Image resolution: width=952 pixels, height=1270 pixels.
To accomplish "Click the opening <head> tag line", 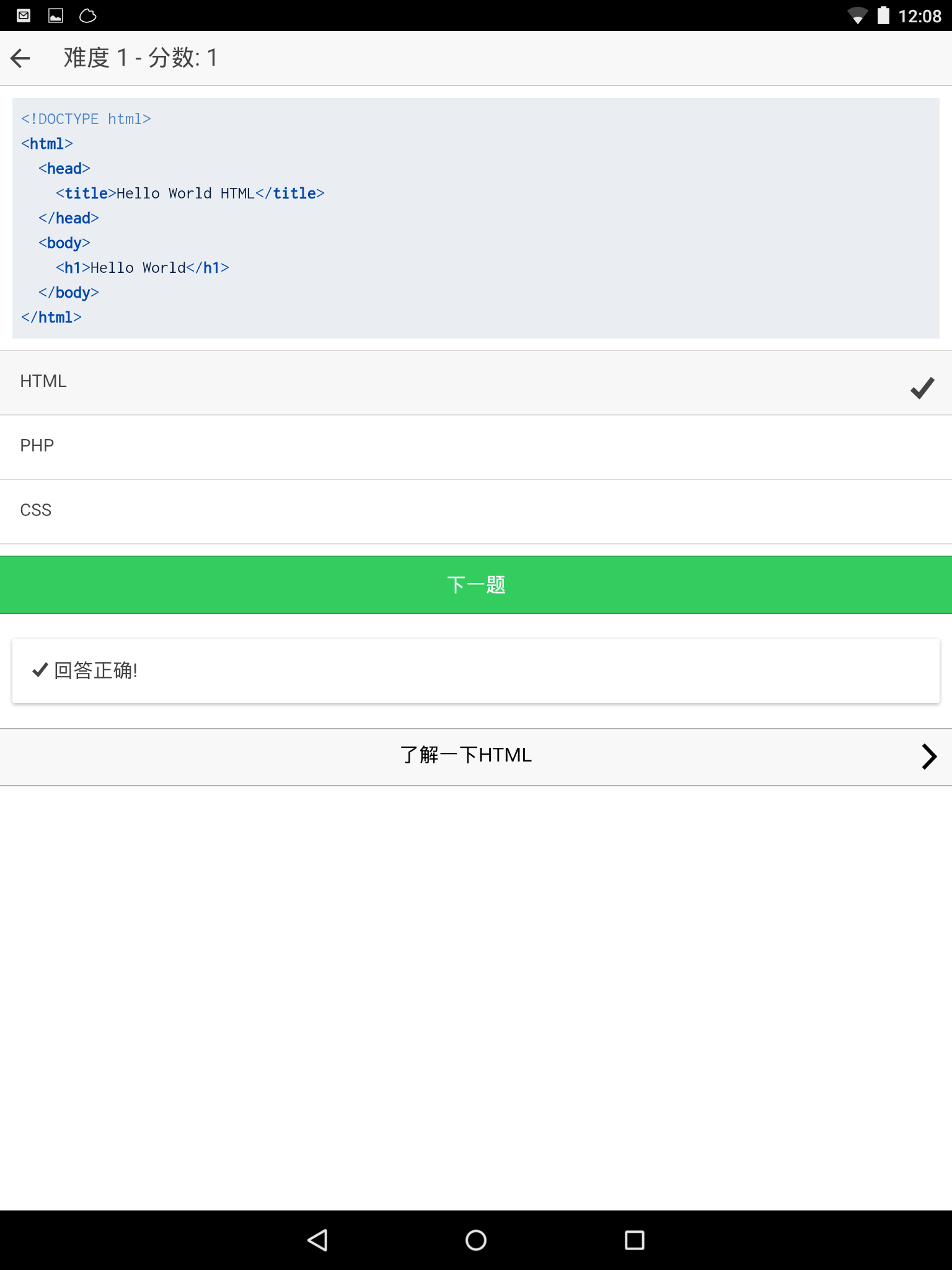I will (x=64, y=168).
